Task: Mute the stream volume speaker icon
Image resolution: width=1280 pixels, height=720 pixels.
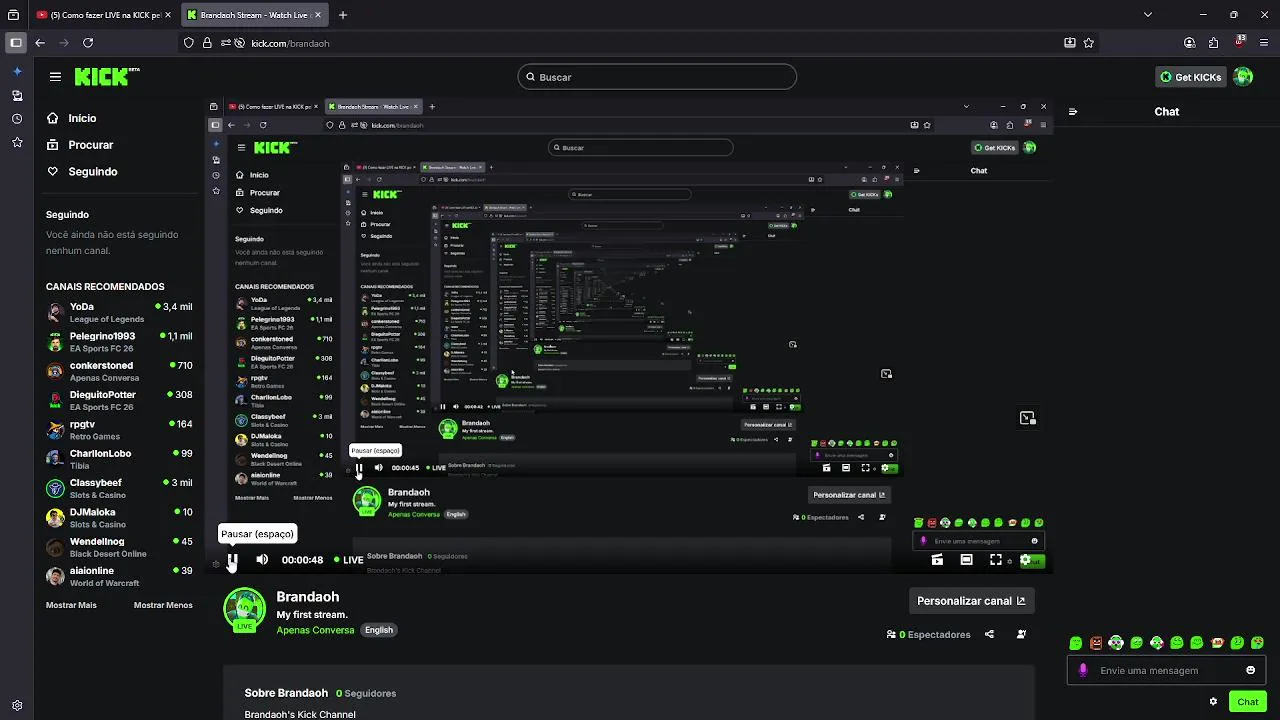Action: (262, 560)
